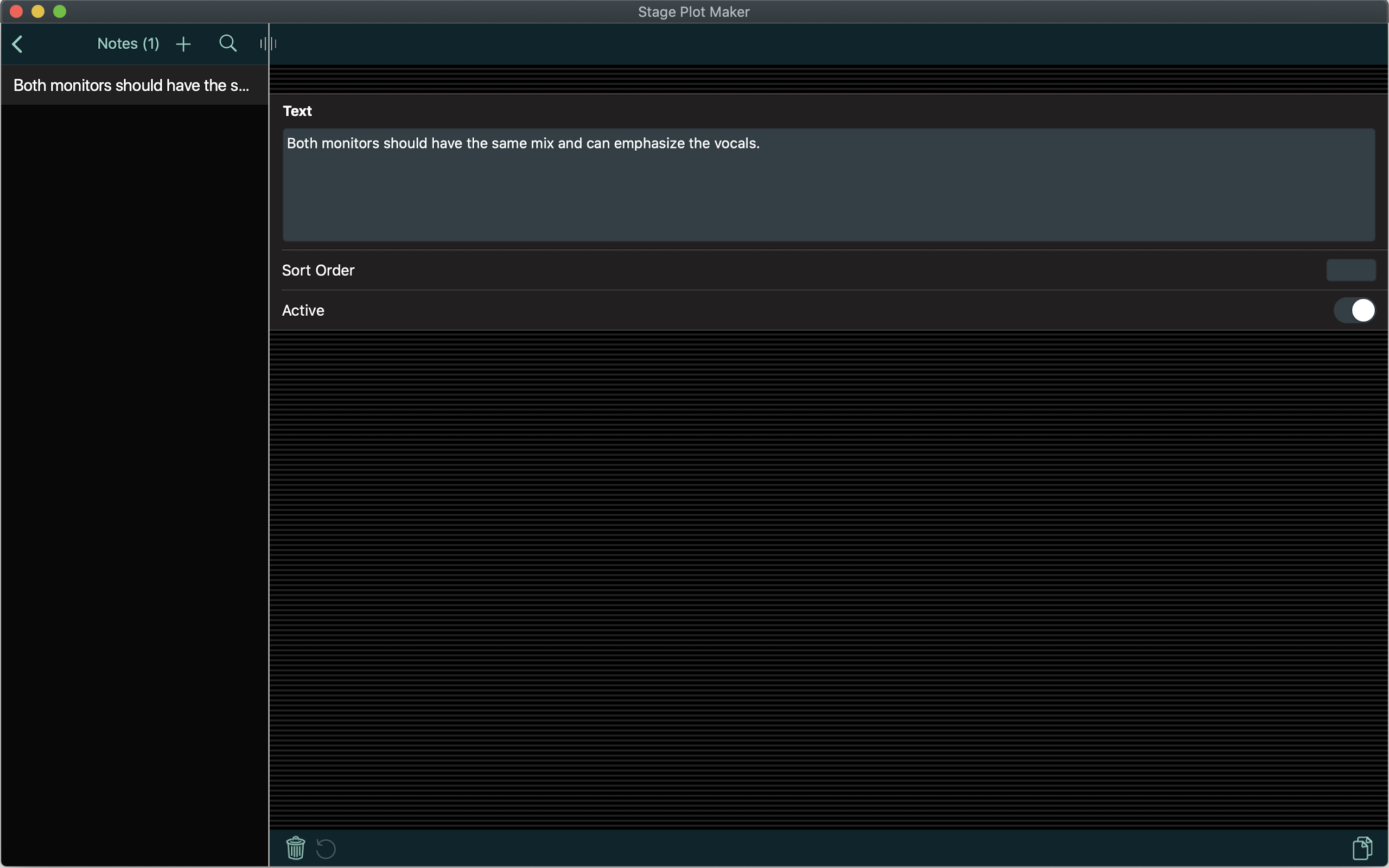Maximize the window with green button
The width and height of the screenshot is (1389, 868).
[x=60, y=11]
